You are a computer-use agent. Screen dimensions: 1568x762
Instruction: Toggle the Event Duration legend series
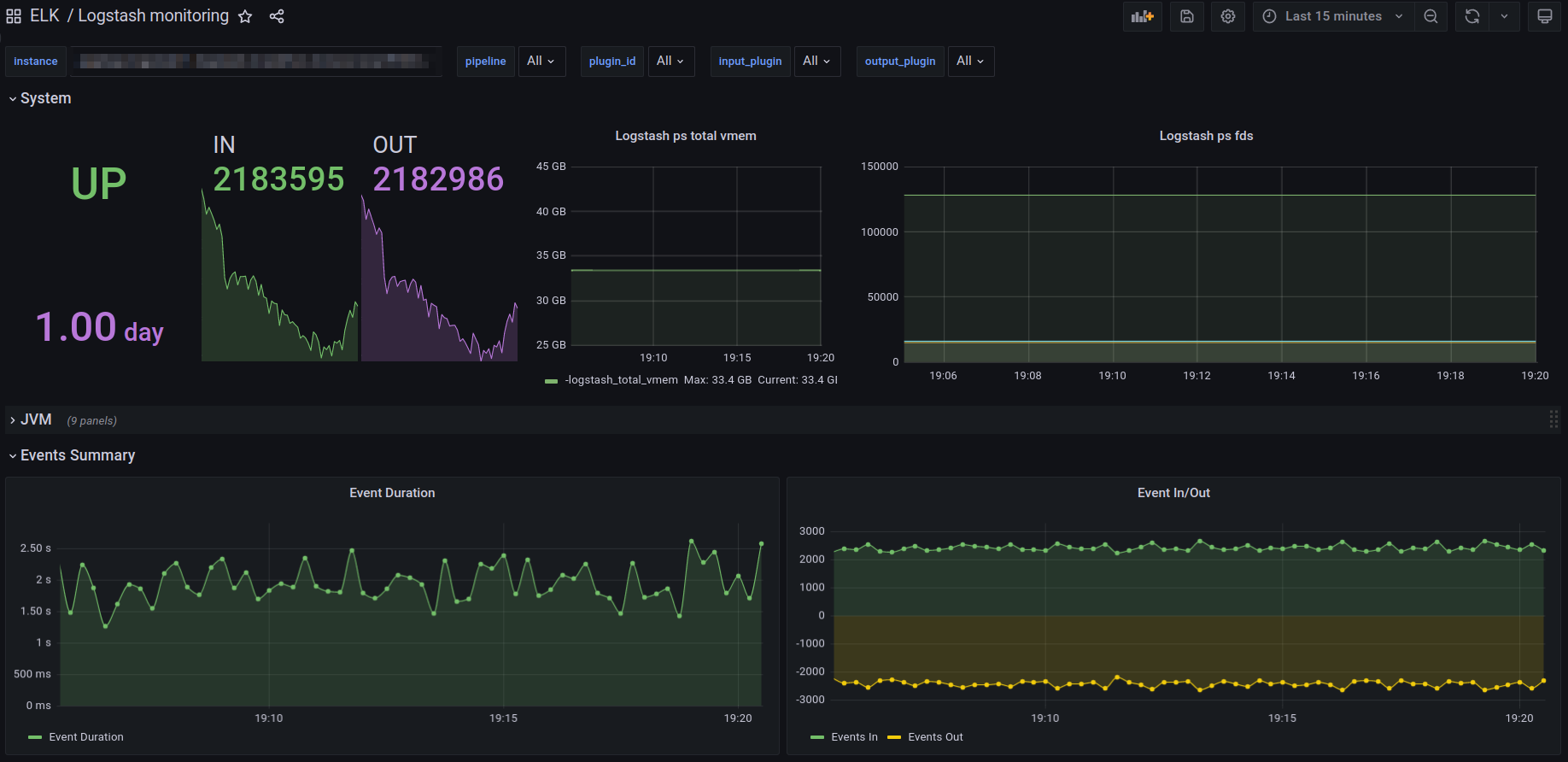86,737
